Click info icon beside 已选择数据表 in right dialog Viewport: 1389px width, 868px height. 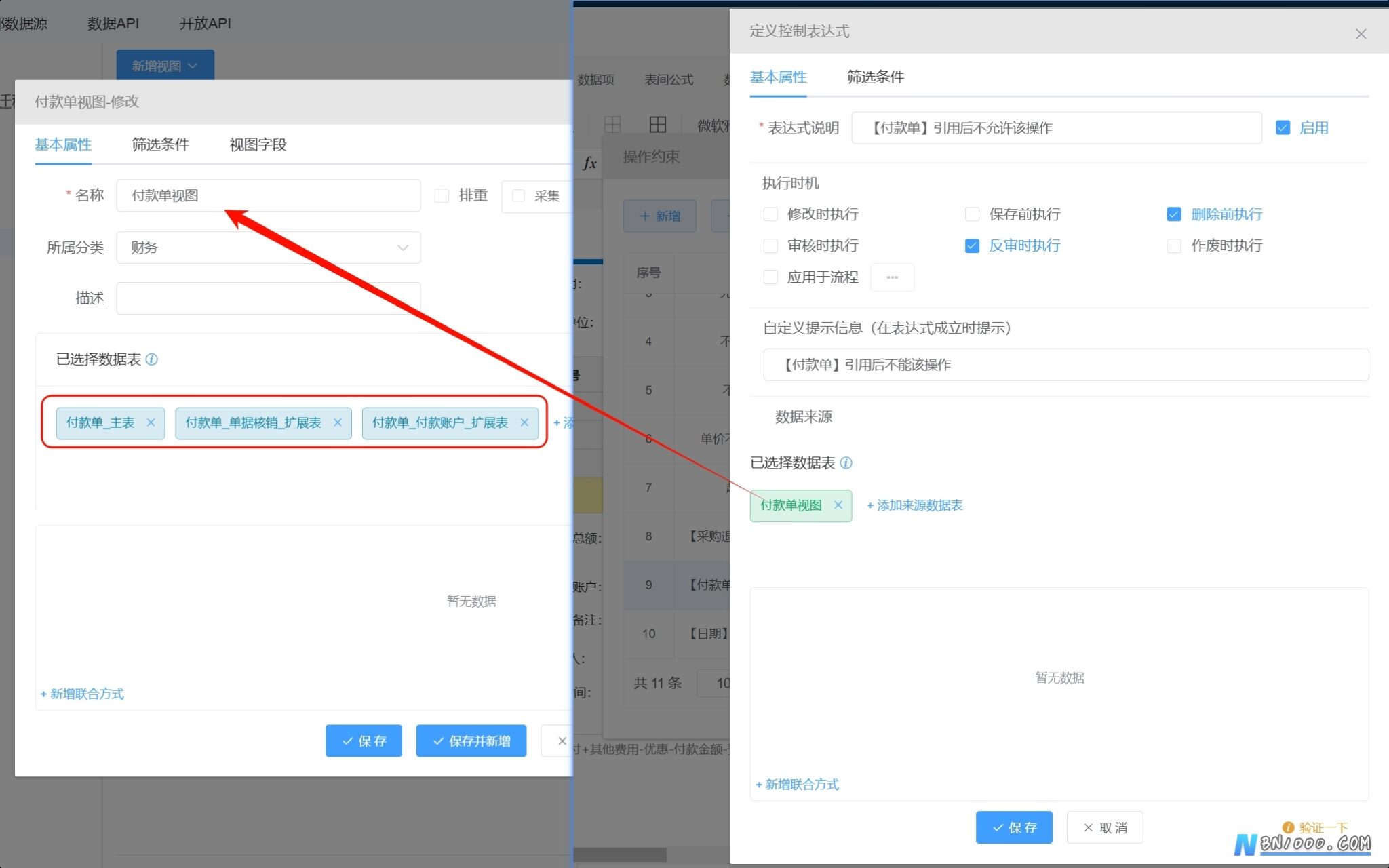pyautogui.click(x=846, y=463)
